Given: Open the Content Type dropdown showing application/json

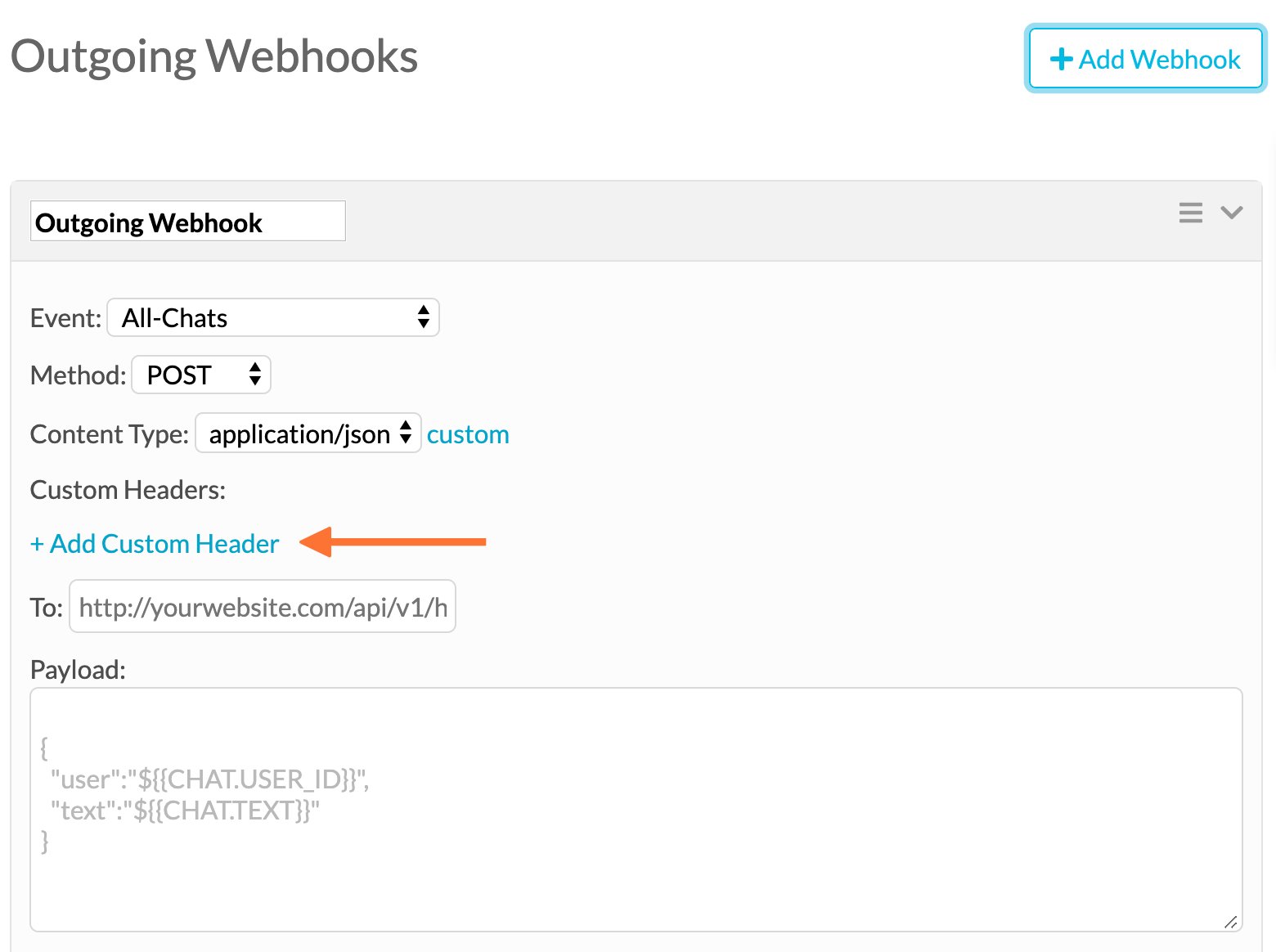Looking at the screenshot, I should click(x=303, y=433).
